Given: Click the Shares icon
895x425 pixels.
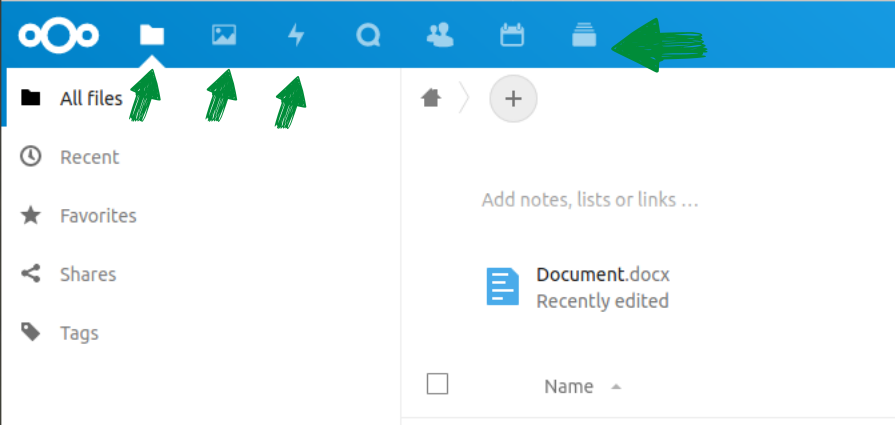Looking at the screenshot, I should click(30, 274).
